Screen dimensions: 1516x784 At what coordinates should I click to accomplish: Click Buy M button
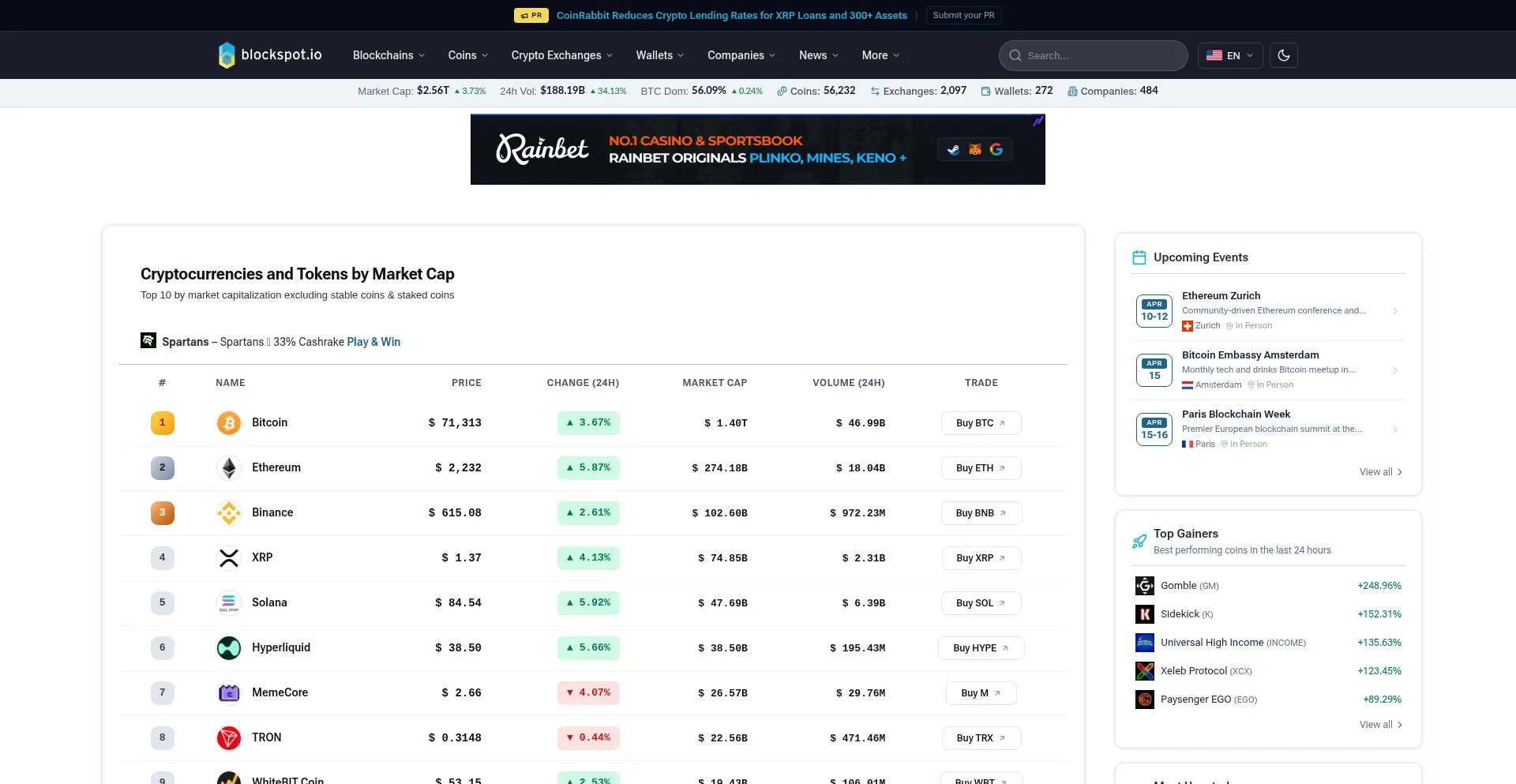[x=981, y=693]
